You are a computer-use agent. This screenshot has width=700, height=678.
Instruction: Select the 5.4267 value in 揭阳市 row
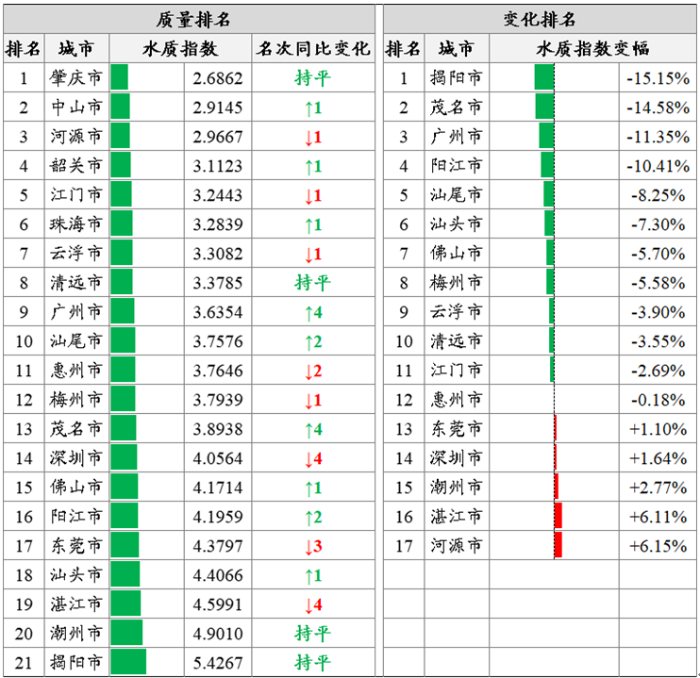[217, 662]
